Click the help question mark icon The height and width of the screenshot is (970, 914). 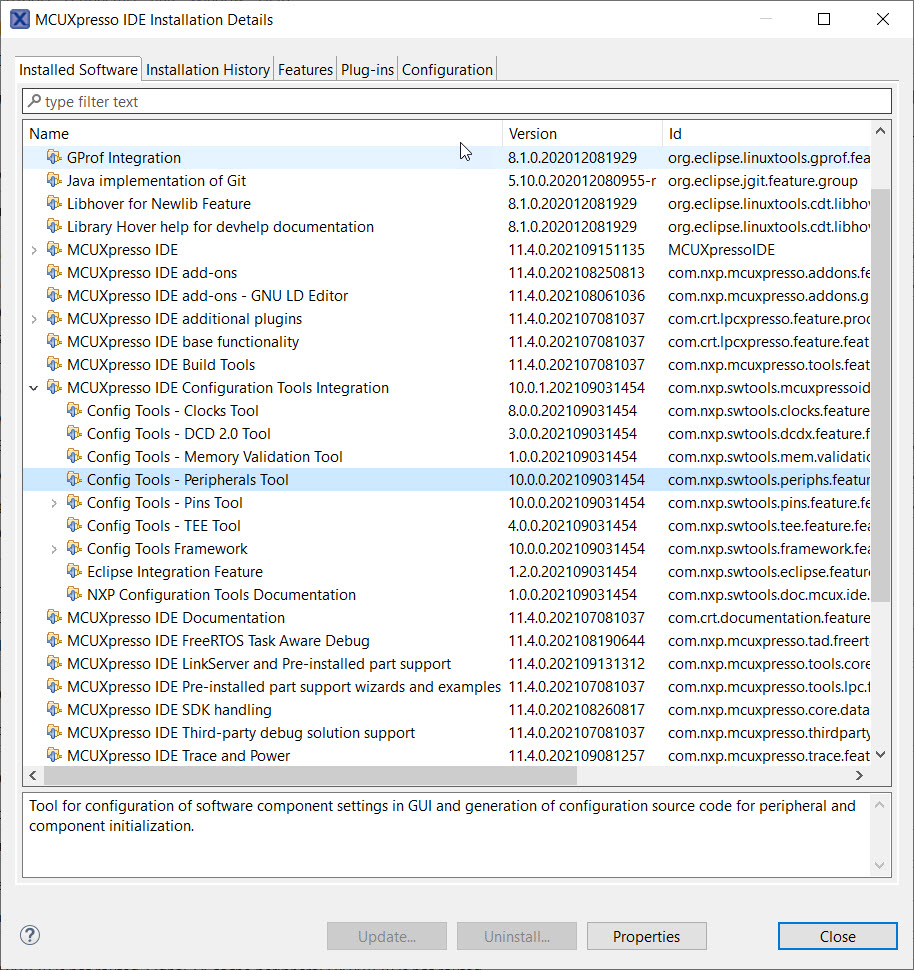[29, 935]
